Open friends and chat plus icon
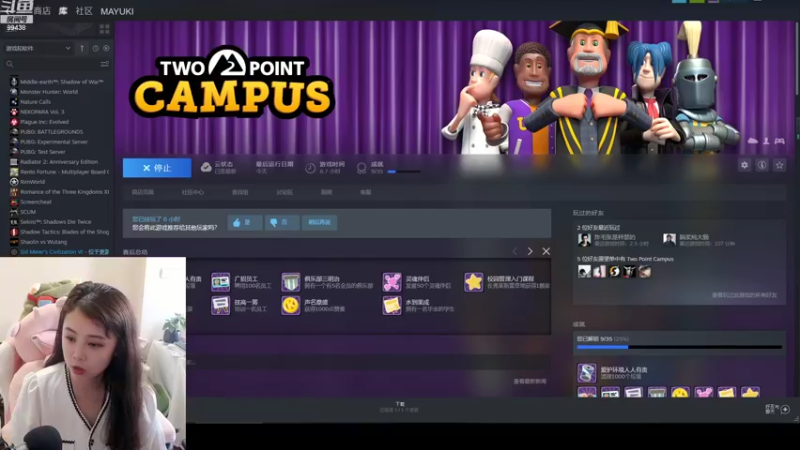This screenshot has width=800, height=450. (x=785, y=409)
